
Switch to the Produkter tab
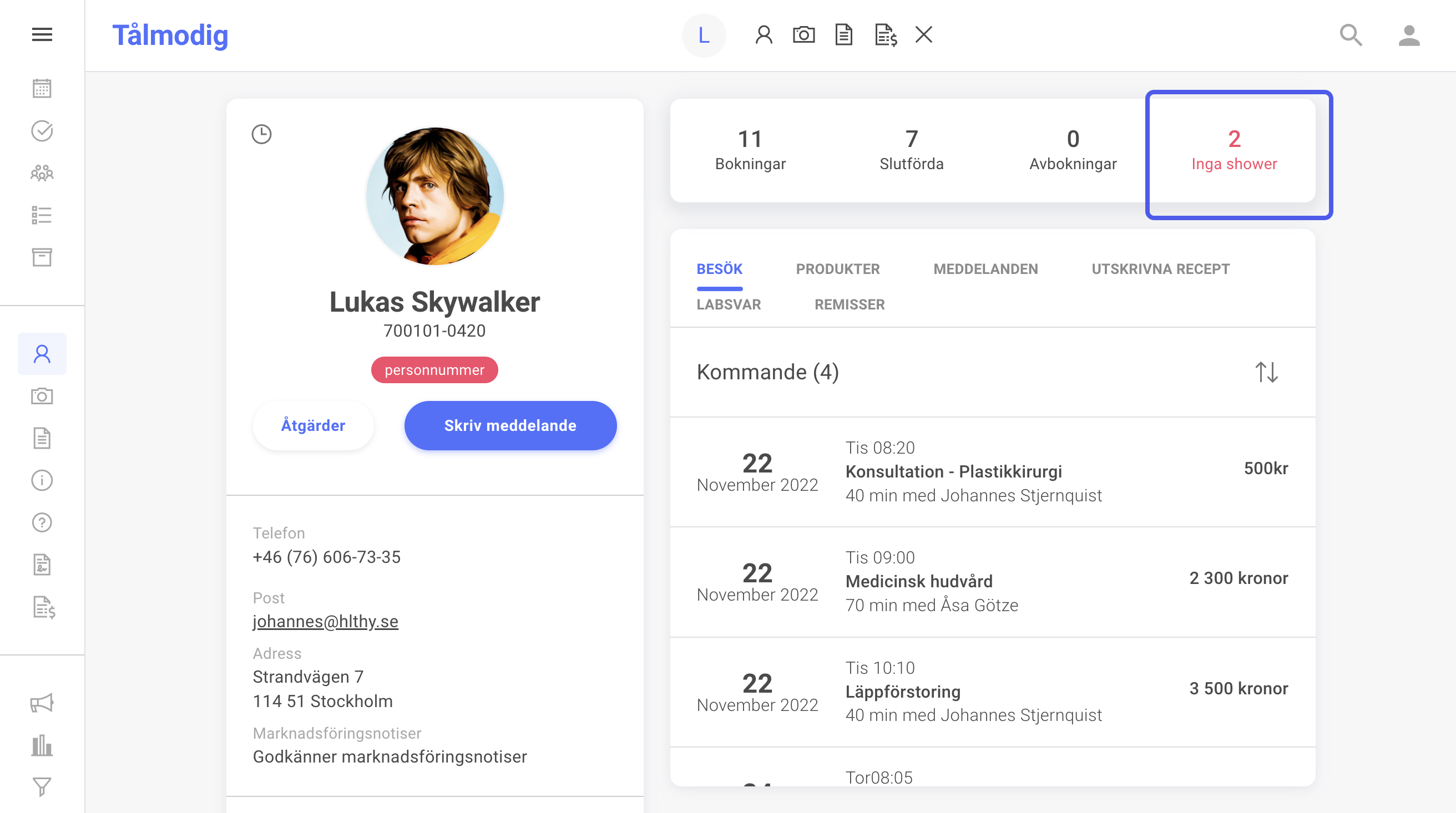click(838, 270)
